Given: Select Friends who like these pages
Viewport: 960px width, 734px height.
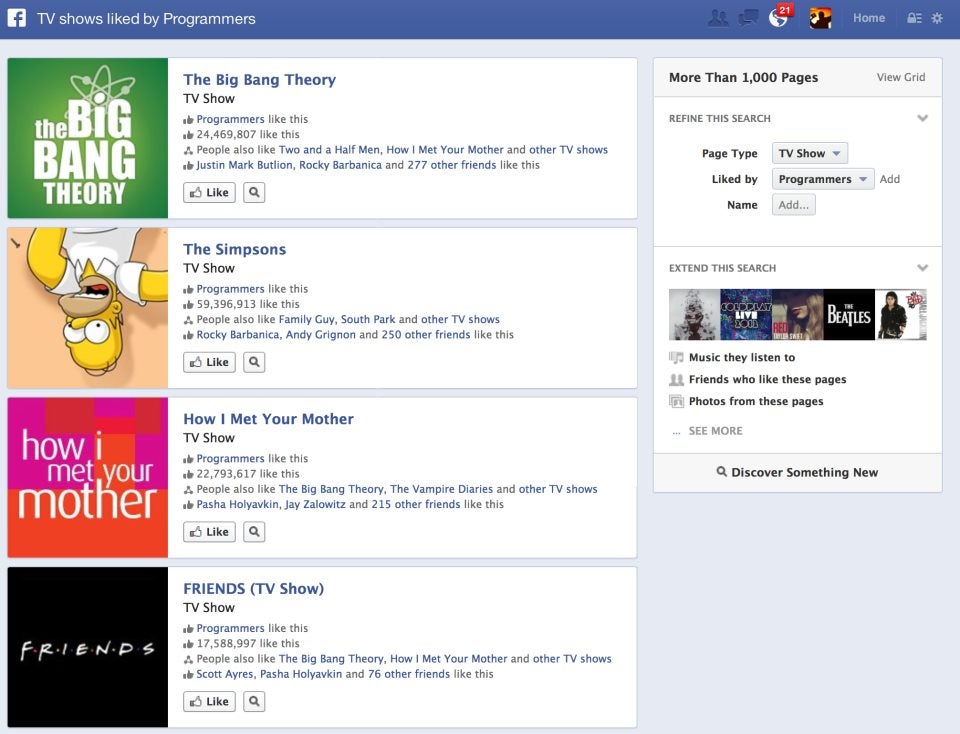Looking at the screenshot, I should tap(767, 379).
